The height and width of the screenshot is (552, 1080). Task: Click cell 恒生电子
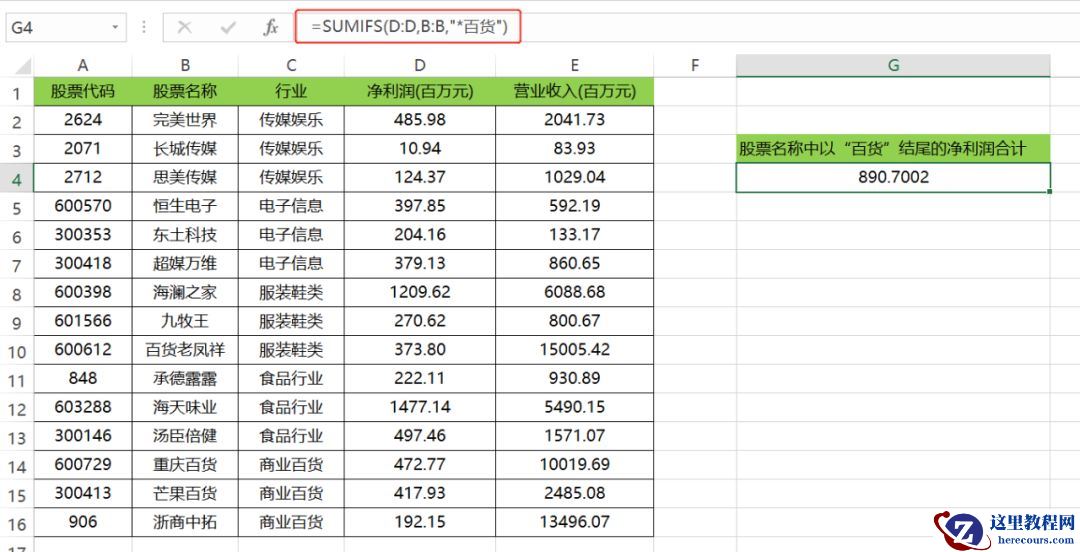coord(185,206)
